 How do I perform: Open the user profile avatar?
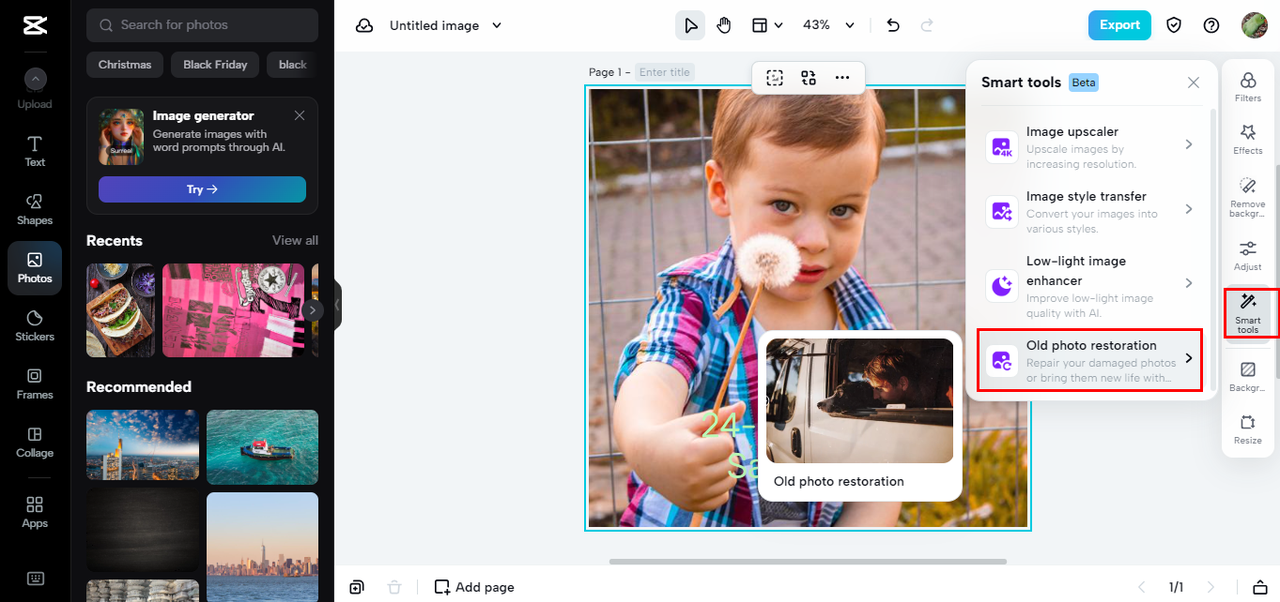pos(1254,25)
